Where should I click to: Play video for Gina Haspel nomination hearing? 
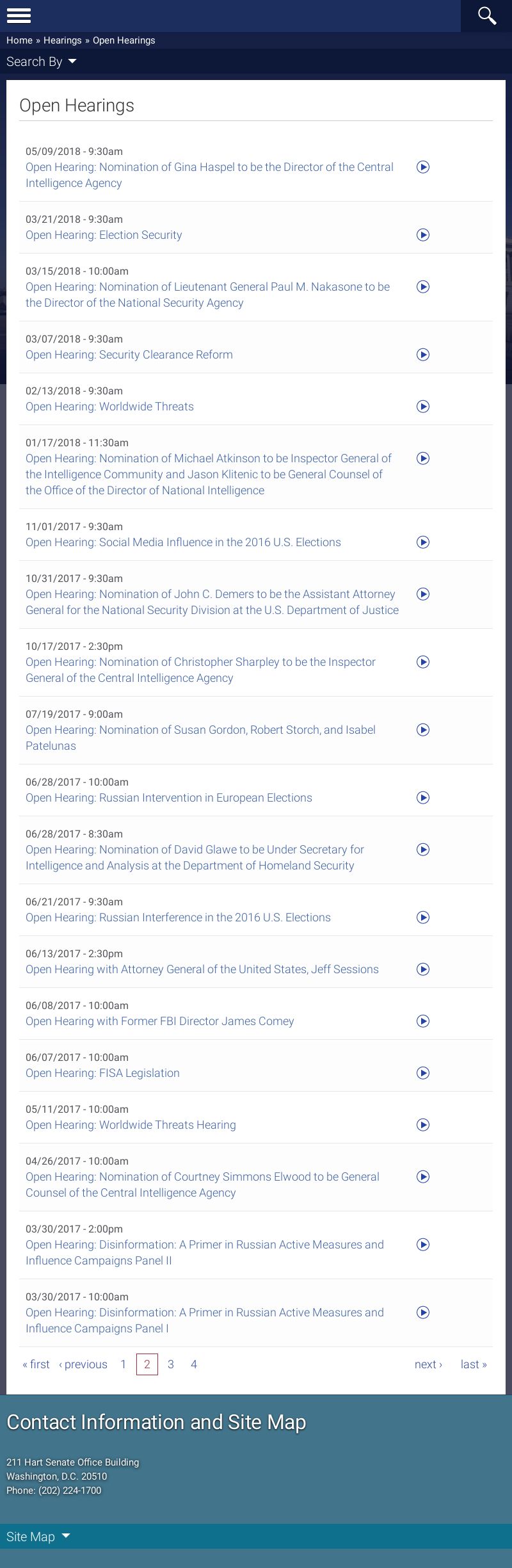pos(423,167)
